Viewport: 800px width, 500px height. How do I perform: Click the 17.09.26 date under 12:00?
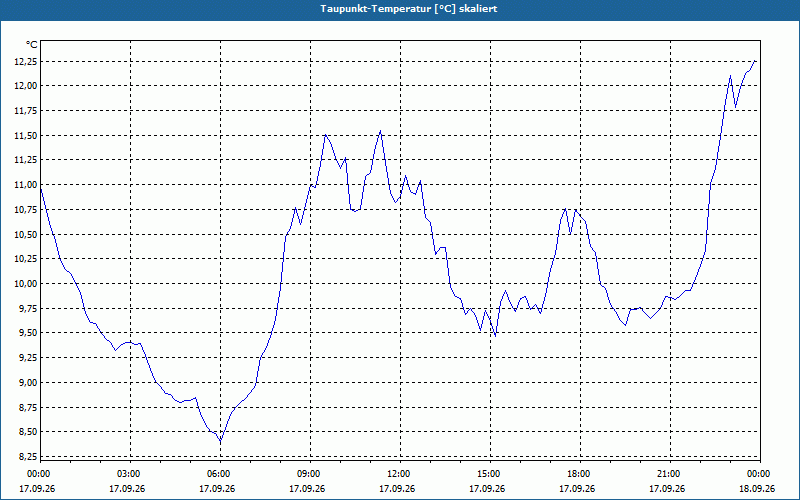tap(397, 489)
